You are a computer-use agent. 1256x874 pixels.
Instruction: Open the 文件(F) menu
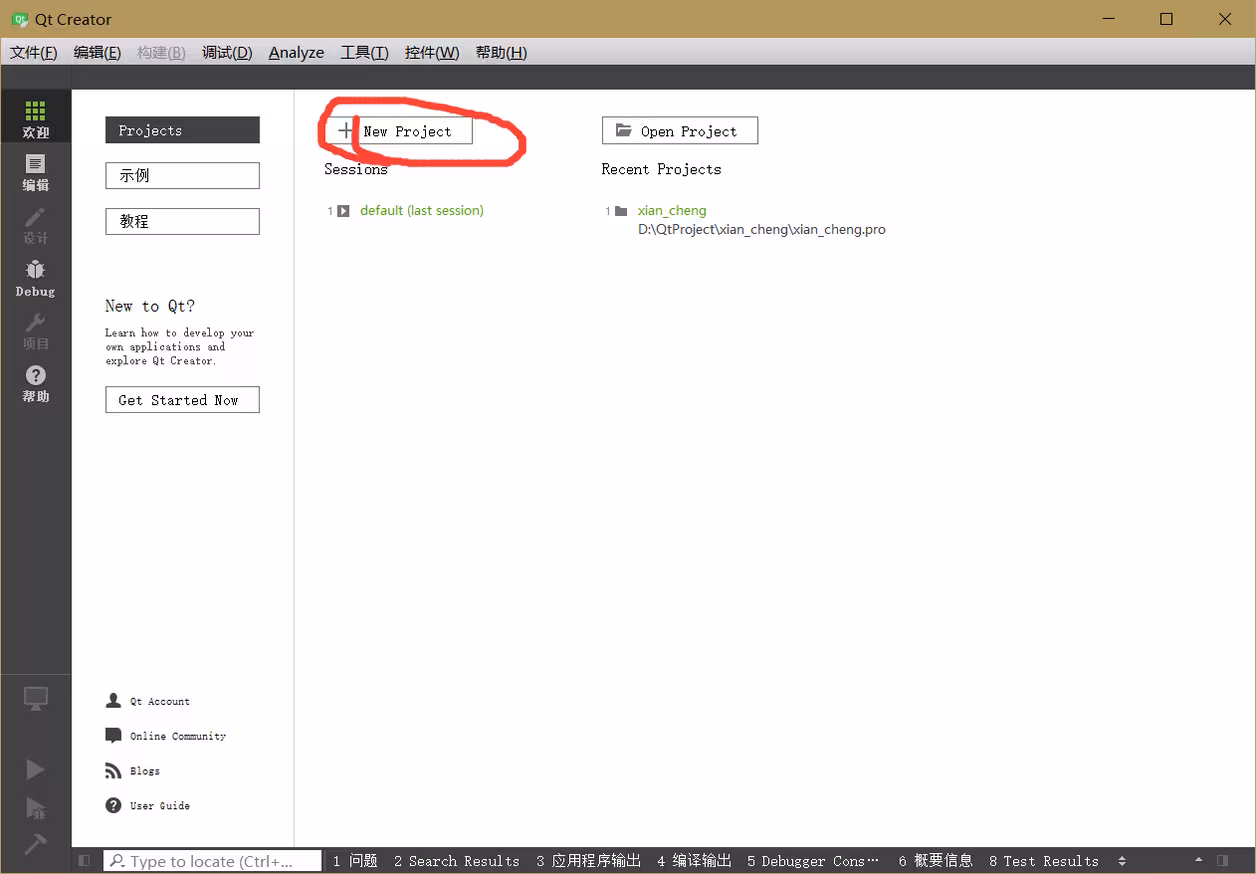click(x=34, y=52)
